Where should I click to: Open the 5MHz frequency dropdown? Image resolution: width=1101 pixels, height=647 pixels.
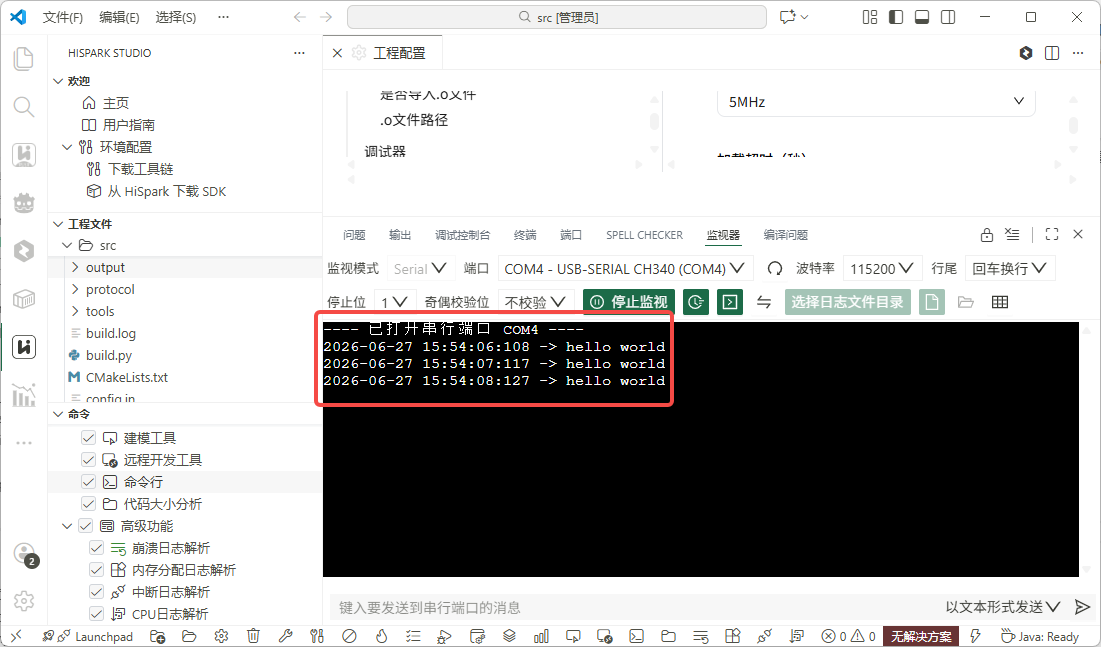(876, 102)
